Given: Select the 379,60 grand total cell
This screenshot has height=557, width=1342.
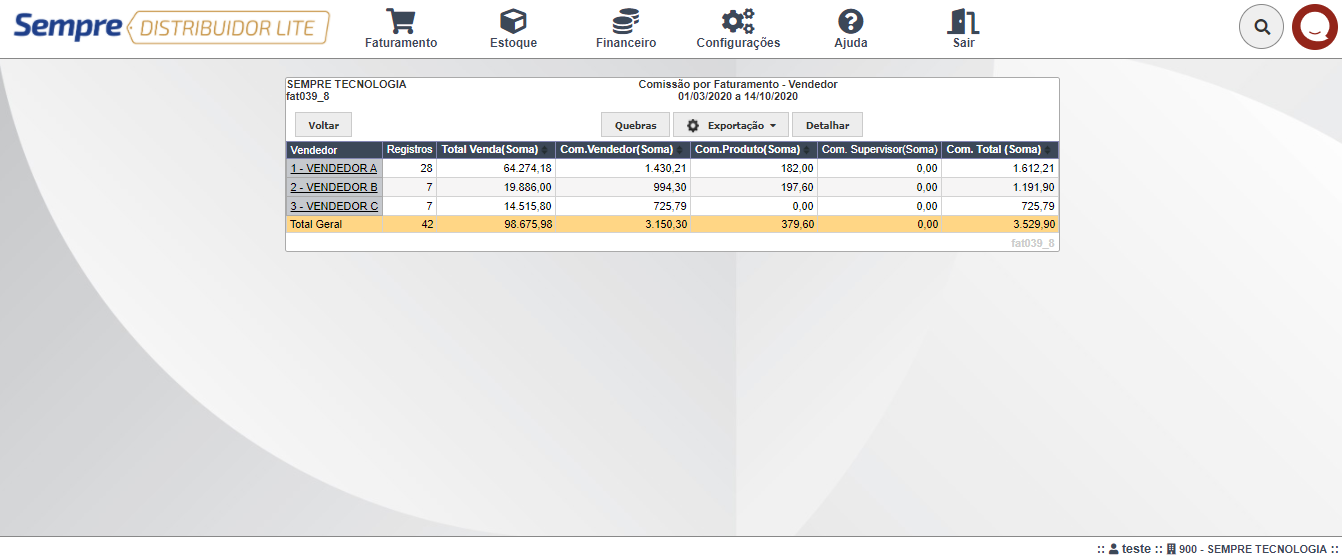Looking at the screenshot, I should tap(754, 225).
